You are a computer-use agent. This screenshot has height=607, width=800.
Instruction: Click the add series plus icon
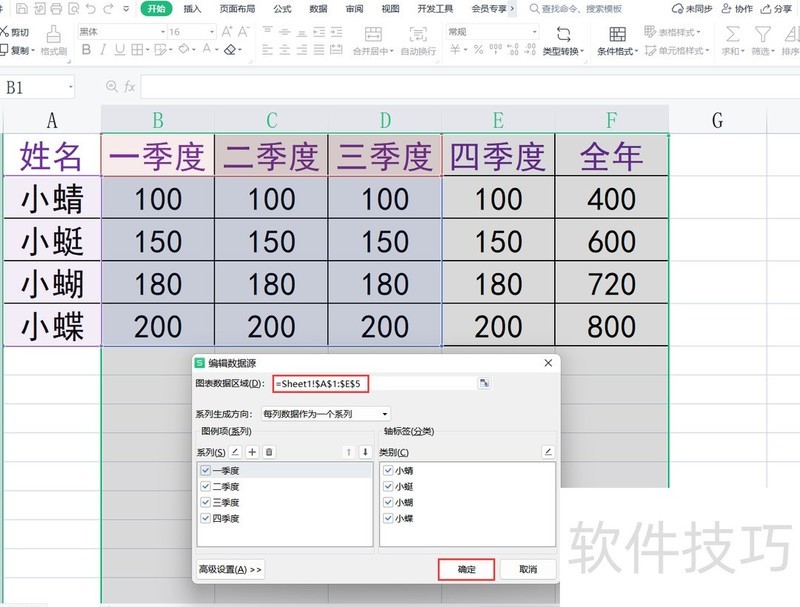pos(252,452)
